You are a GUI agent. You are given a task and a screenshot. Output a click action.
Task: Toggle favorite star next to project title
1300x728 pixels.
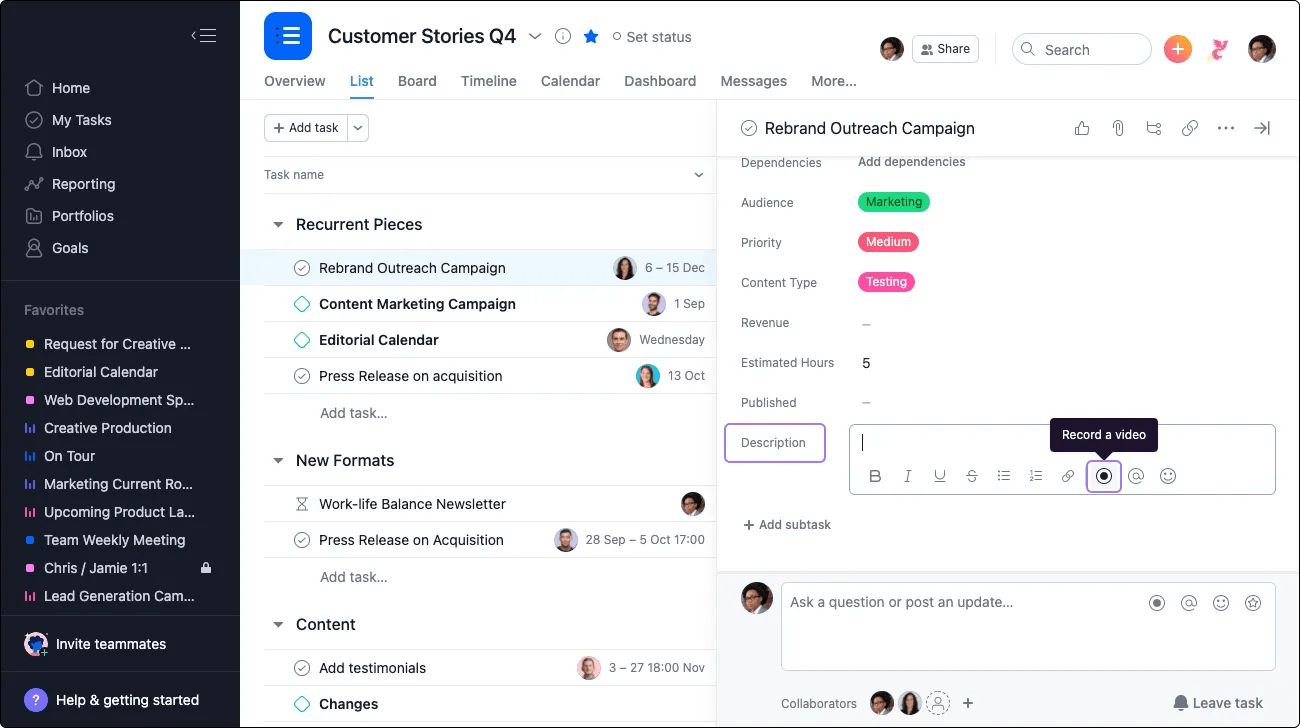591,37
